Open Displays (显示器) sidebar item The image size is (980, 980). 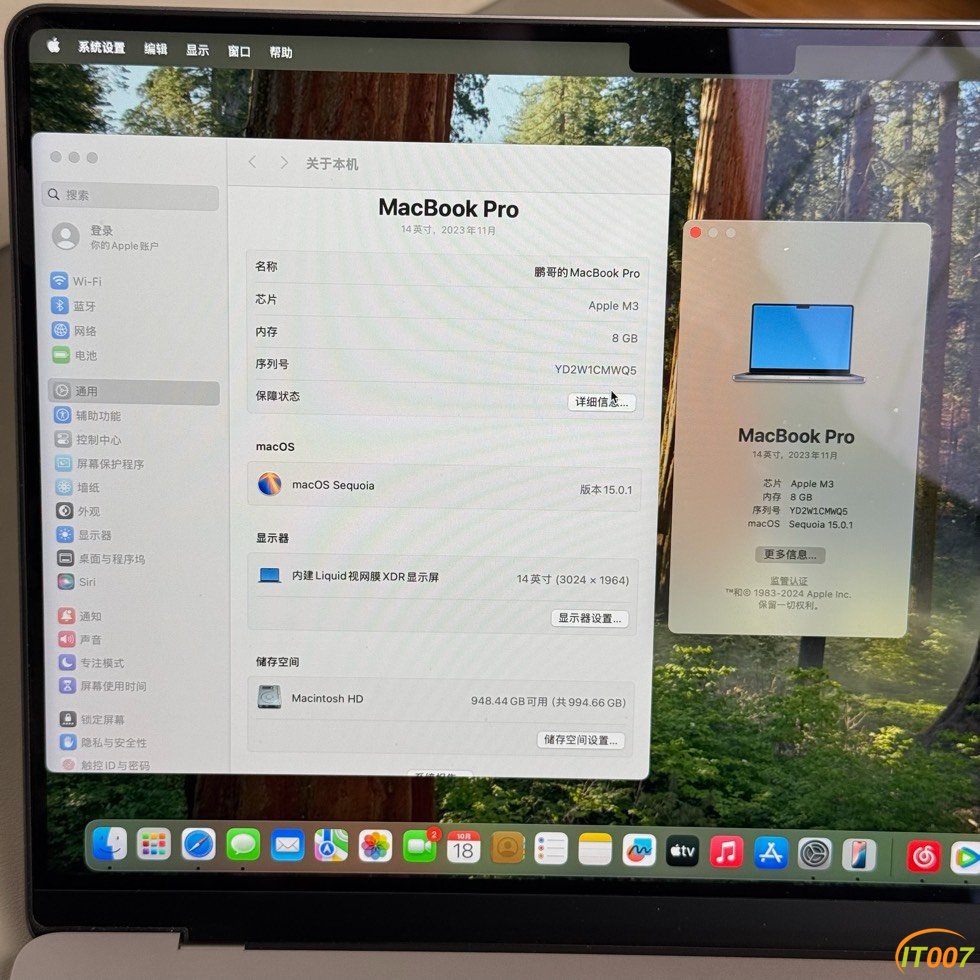tap(84, 534)
